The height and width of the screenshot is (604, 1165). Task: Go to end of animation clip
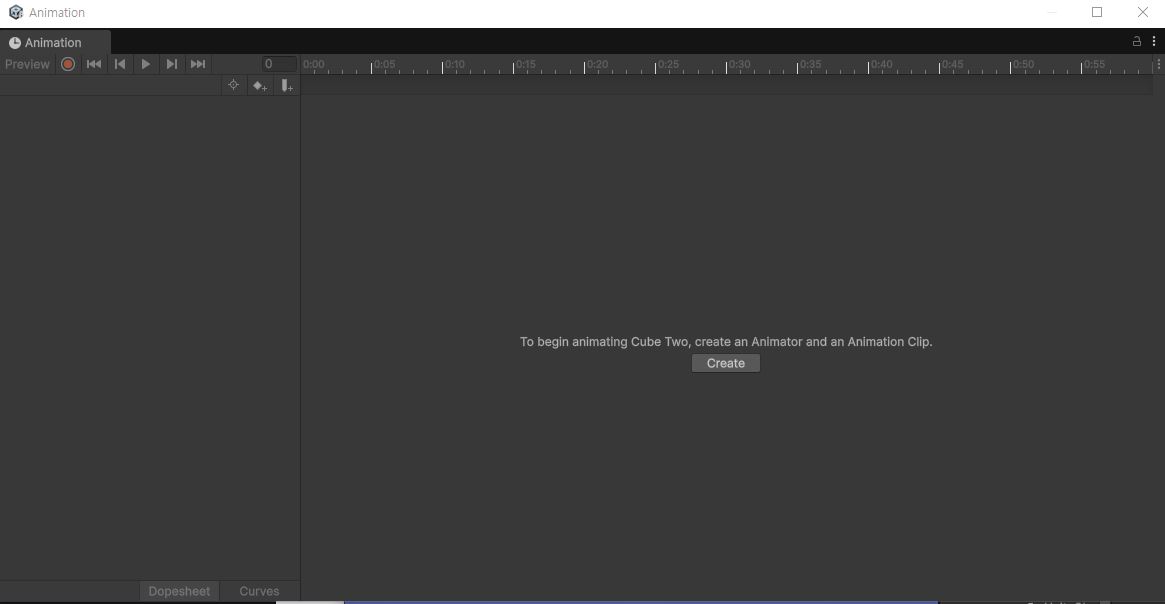198,64
